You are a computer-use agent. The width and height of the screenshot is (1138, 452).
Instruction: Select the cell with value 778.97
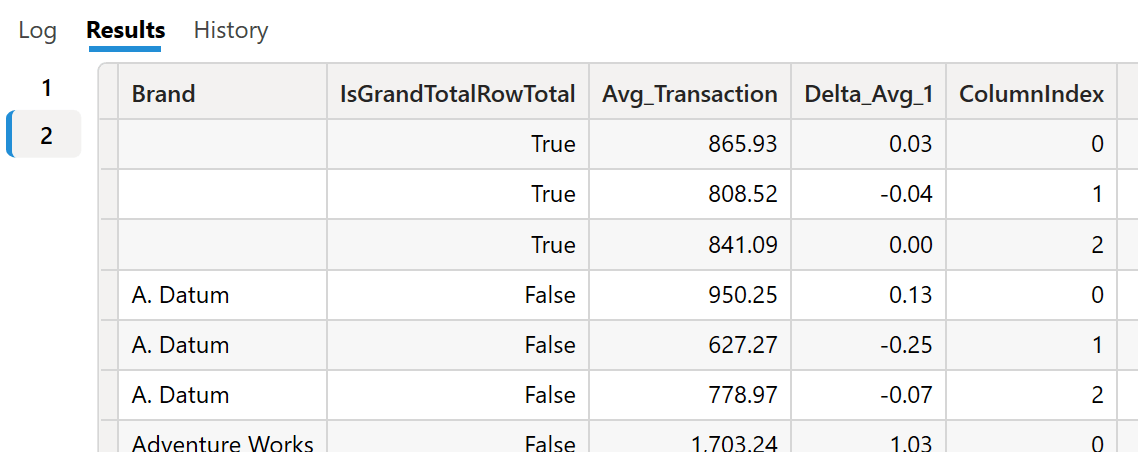click(690, 395)
